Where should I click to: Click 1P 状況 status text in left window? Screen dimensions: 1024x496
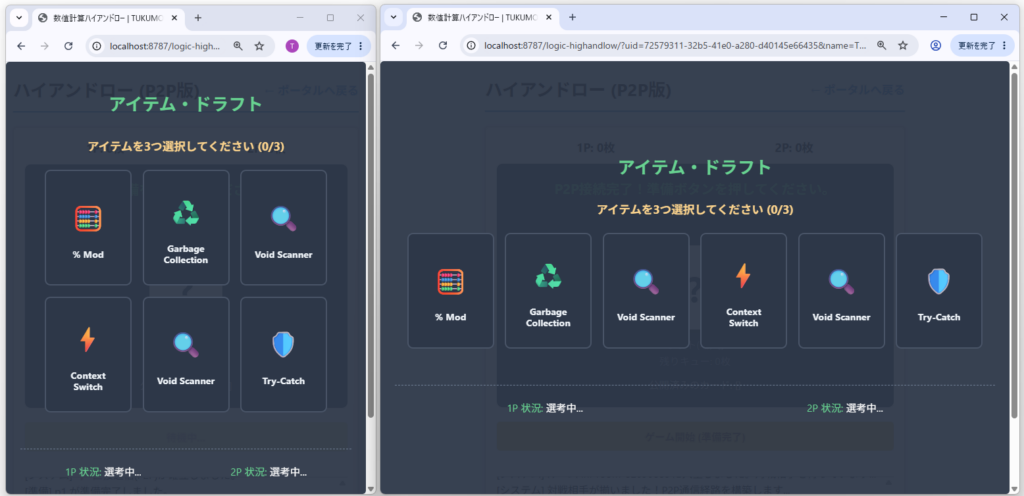[103, 473]
